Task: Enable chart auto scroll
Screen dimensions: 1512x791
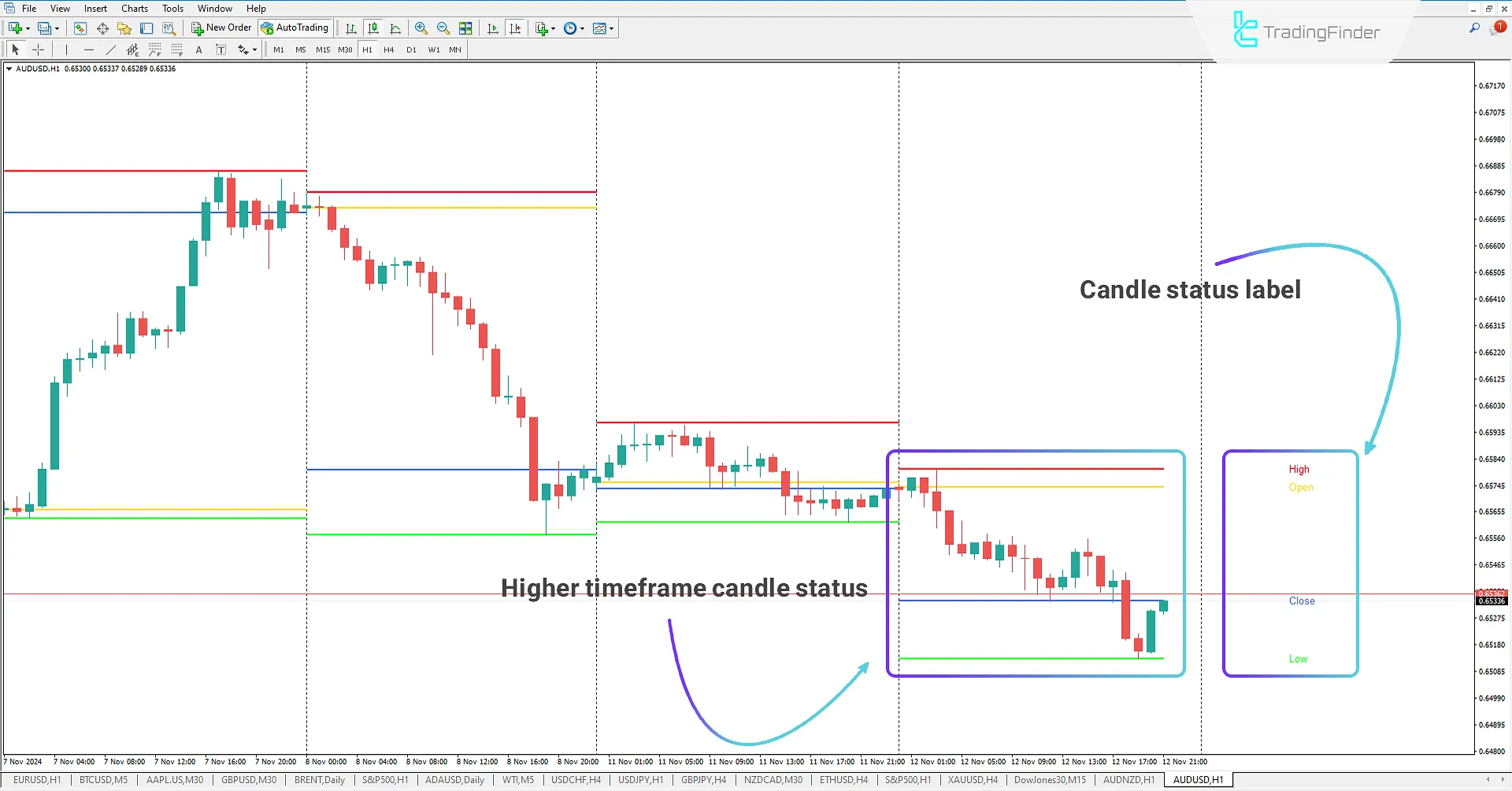Action: click(x=493, y=28)
